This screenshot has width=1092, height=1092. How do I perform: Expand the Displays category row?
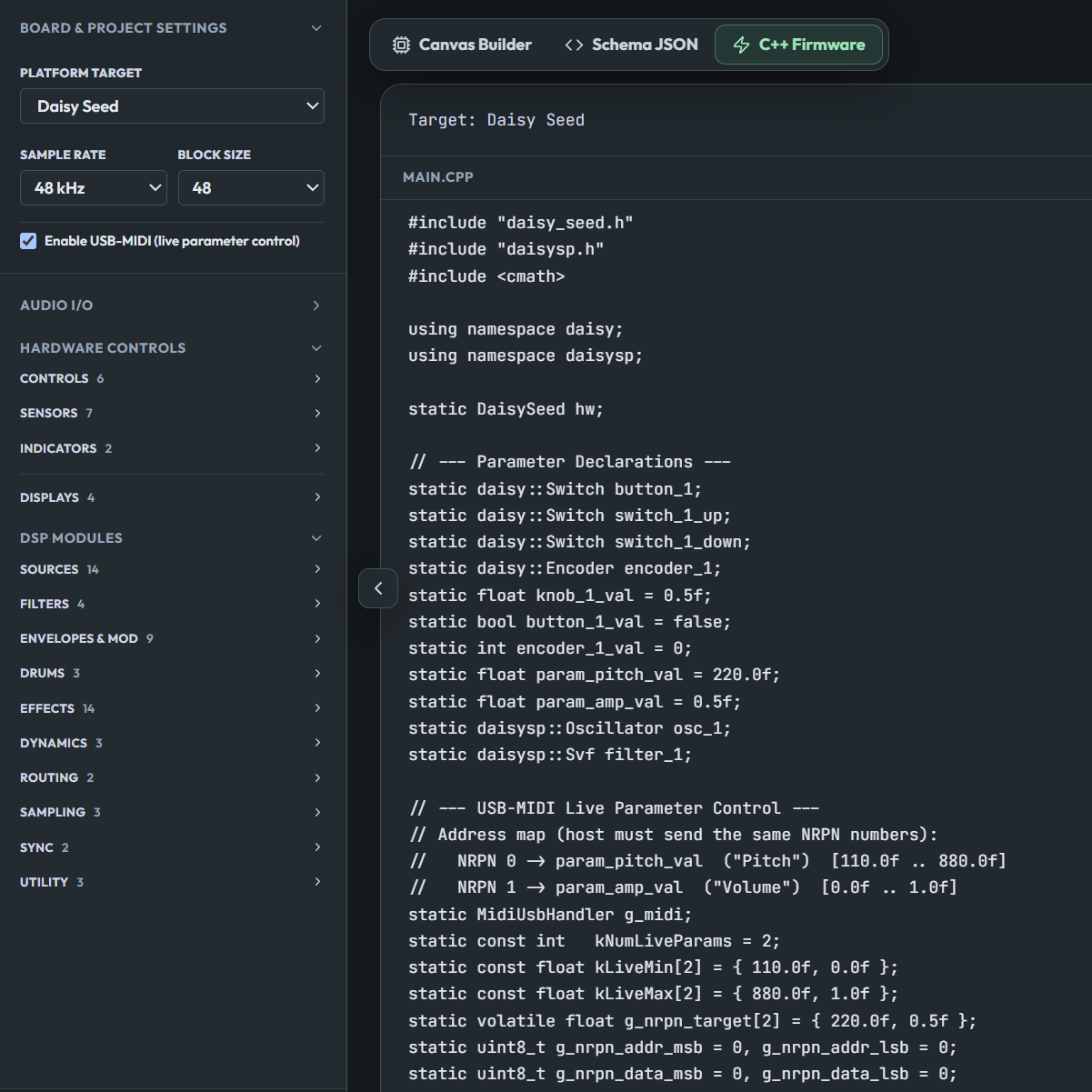coord(172,497)
